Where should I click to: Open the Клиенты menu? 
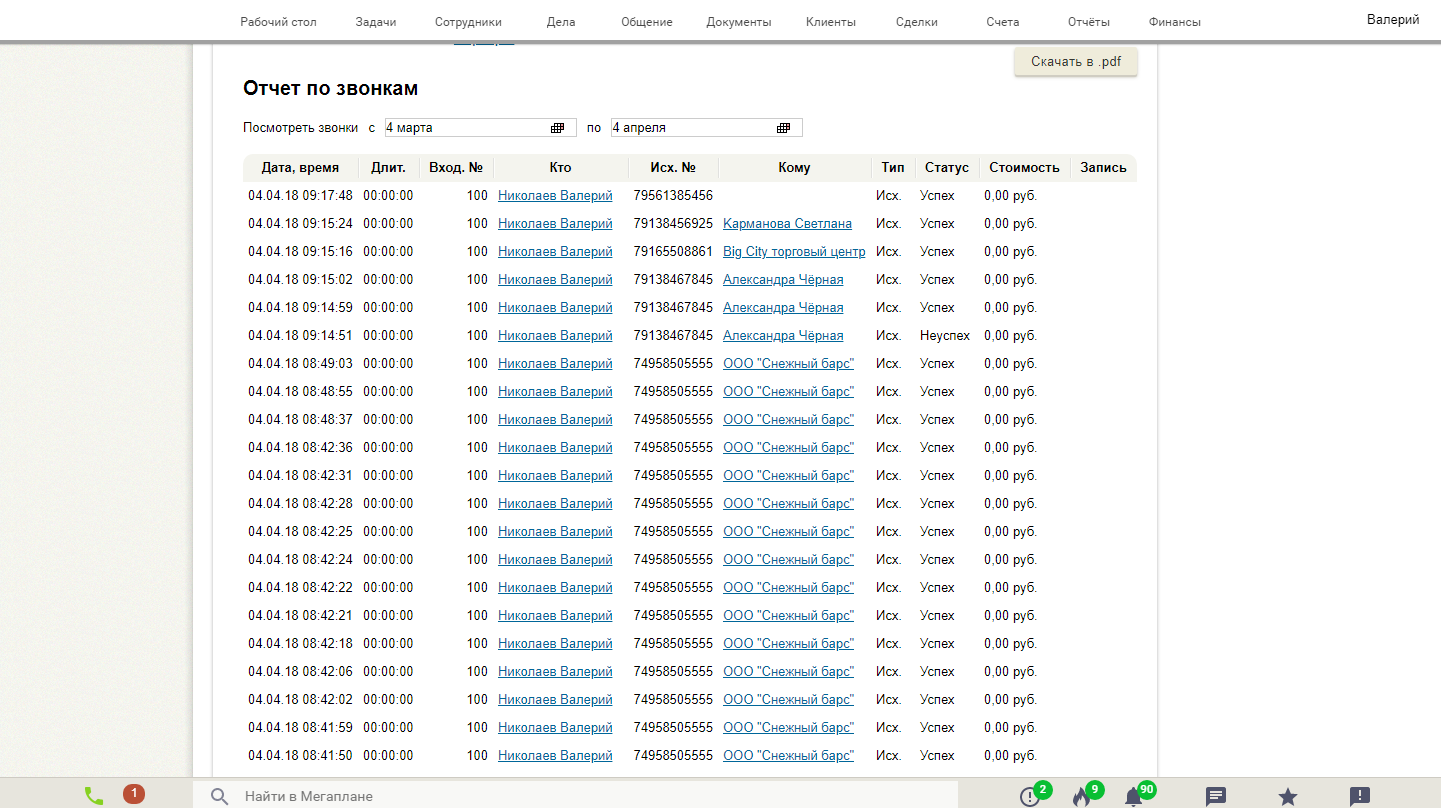tap(831, 22)
